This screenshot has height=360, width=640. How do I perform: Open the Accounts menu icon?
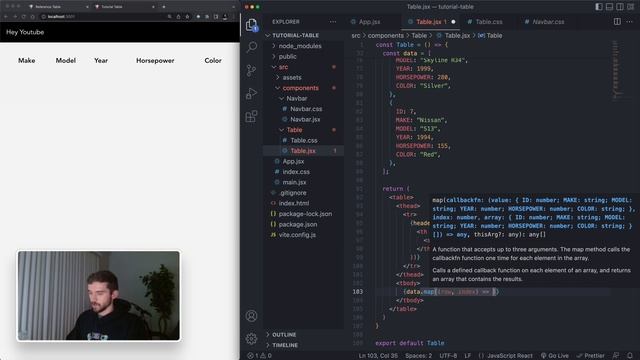[251, 316]
